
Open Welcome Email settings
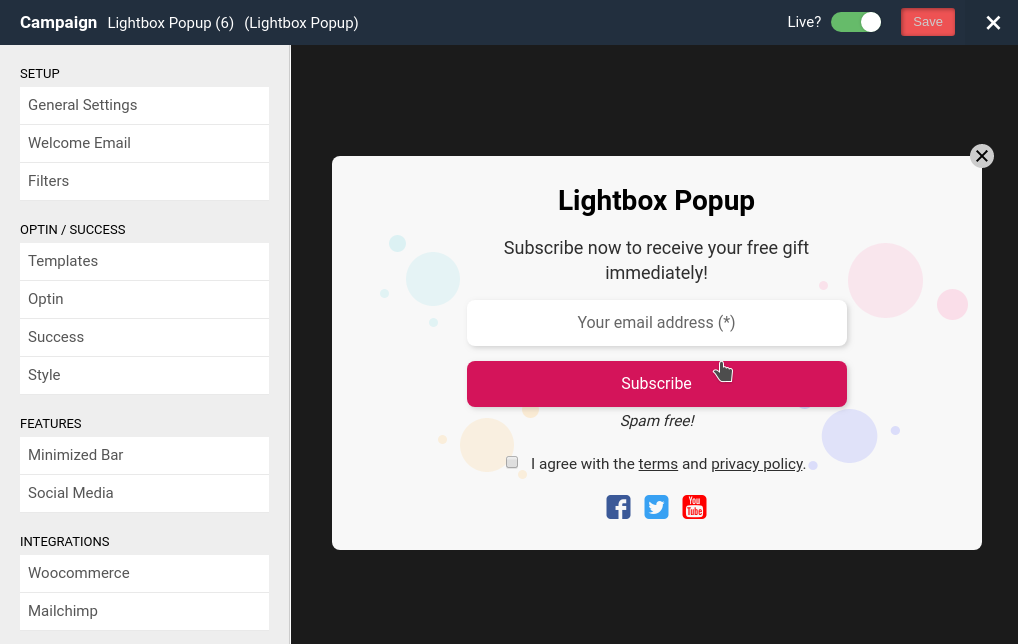pyautogui.click(x=144, y=143)
